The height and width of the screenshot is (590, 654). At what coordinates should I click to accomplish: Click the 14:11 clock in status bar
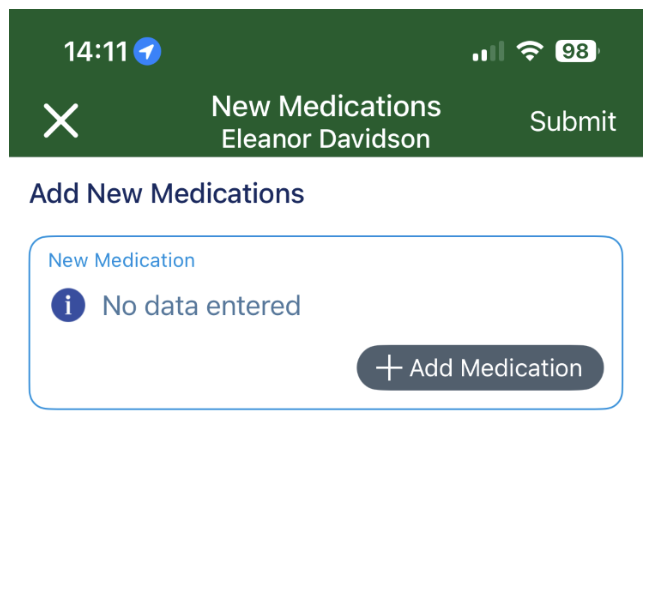coord(95,51)
